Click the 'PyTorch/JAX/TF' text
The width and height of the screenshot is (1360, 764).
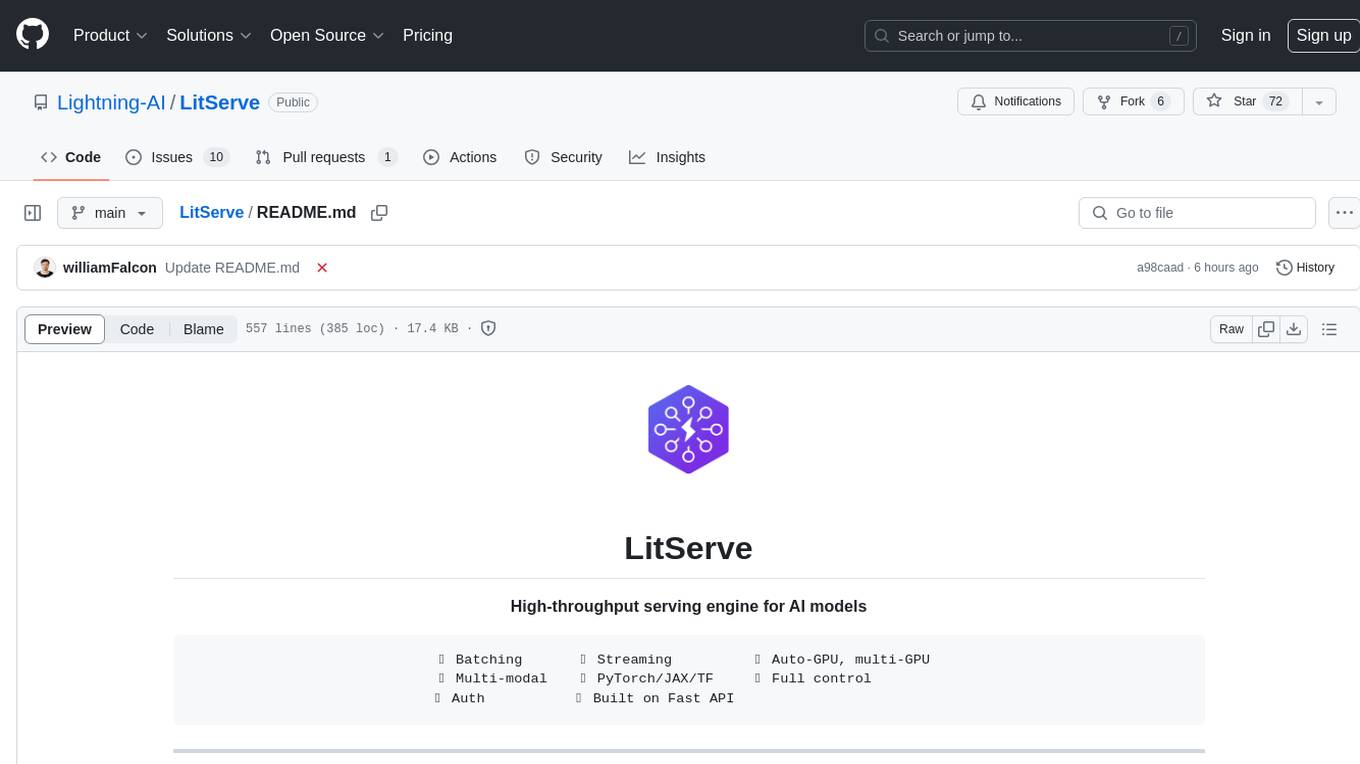click(x=655, y=678)
